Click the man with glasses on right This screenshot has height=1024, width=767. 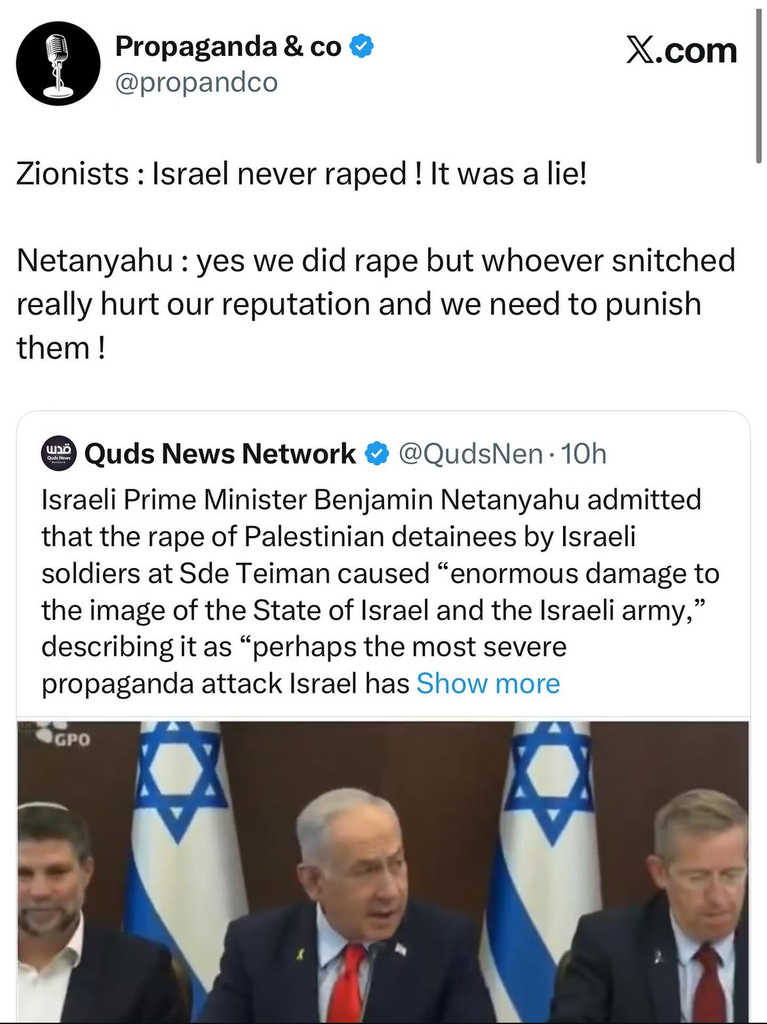coord(700,900)
